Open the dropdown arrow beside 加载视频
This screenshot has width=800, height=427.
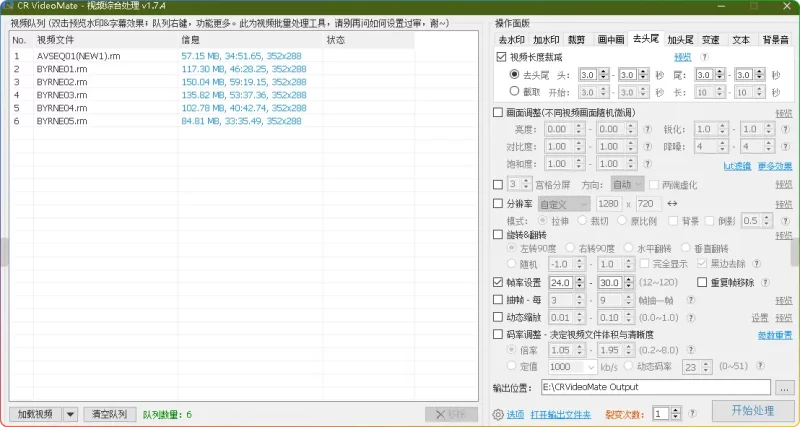pos(70,414)
